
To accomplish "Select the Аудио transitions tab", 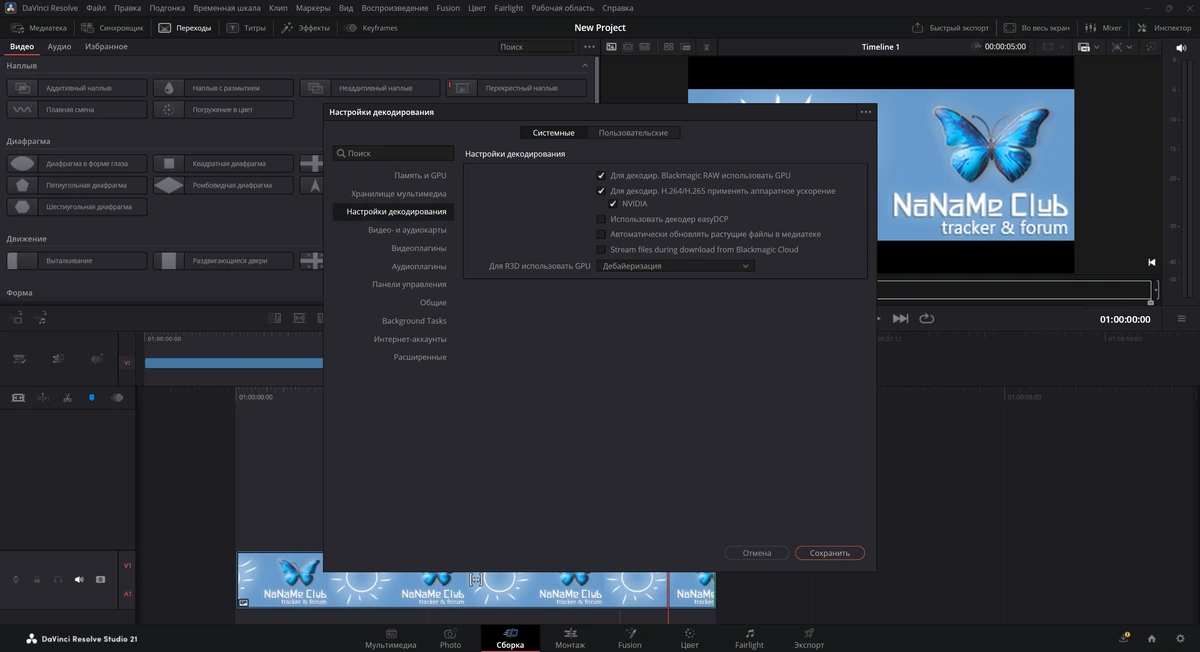I will coord(59,47).
